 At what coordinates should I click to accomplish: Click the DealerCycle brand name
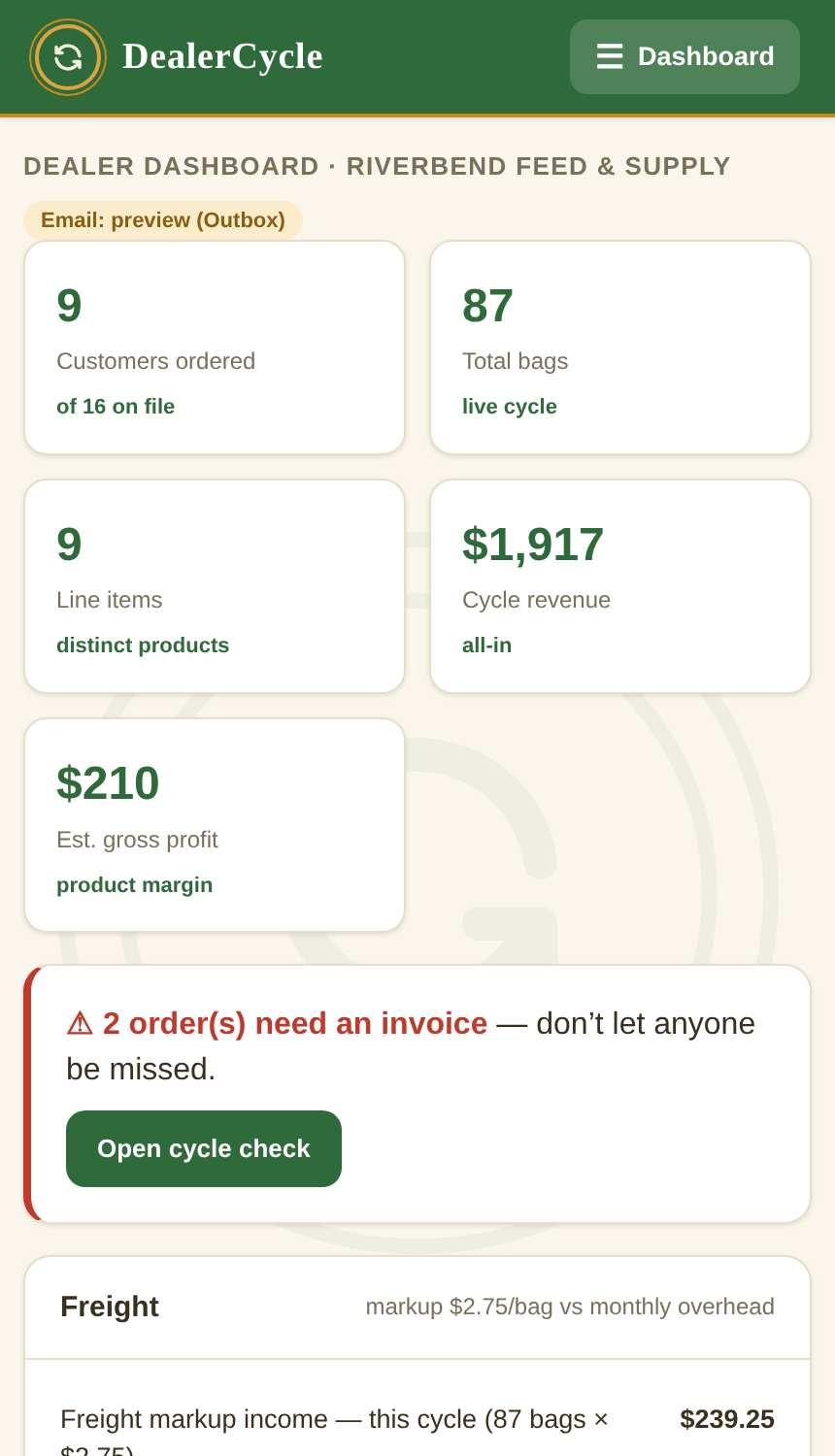222,56
